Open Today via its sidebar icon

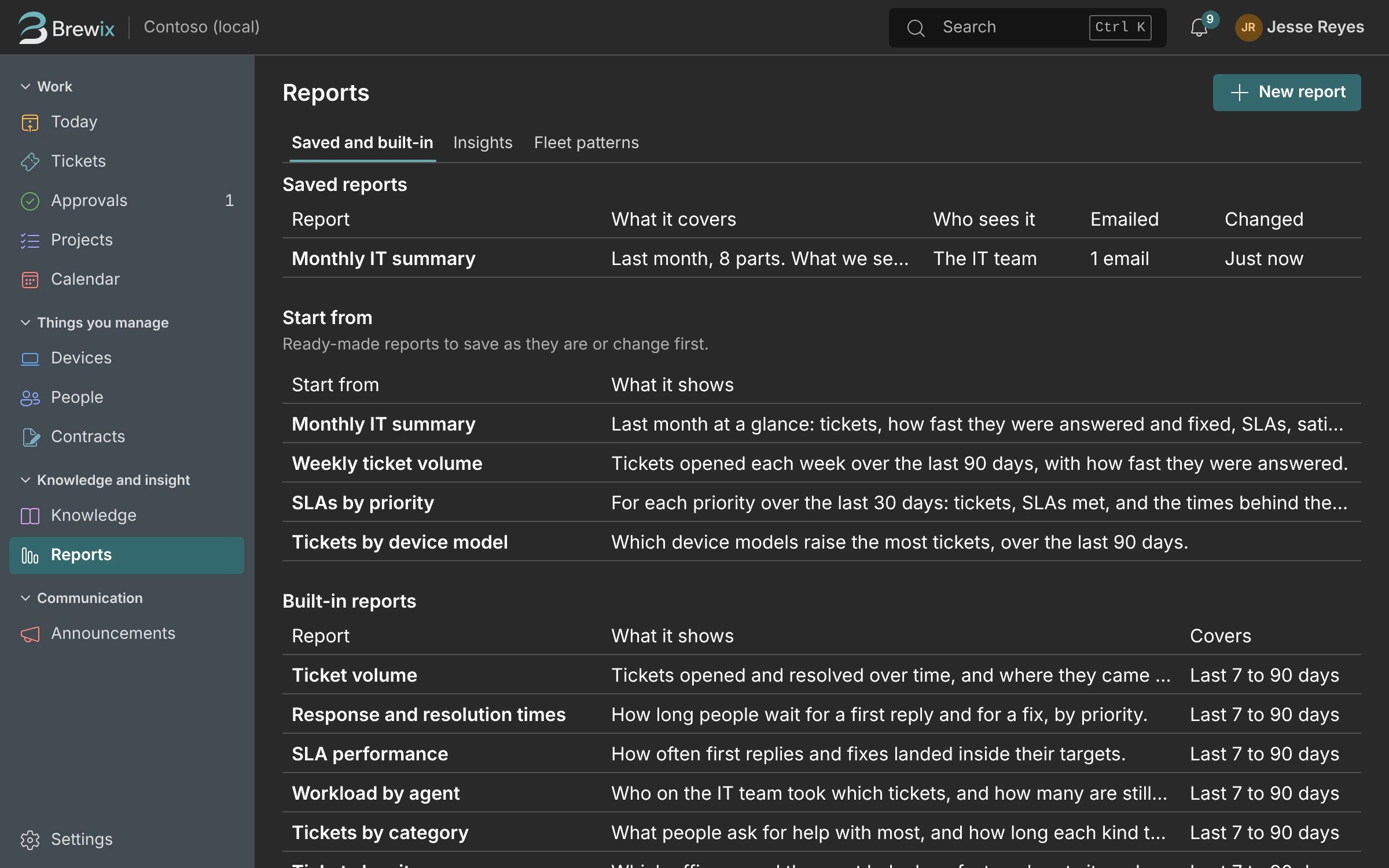click(30, 122)
